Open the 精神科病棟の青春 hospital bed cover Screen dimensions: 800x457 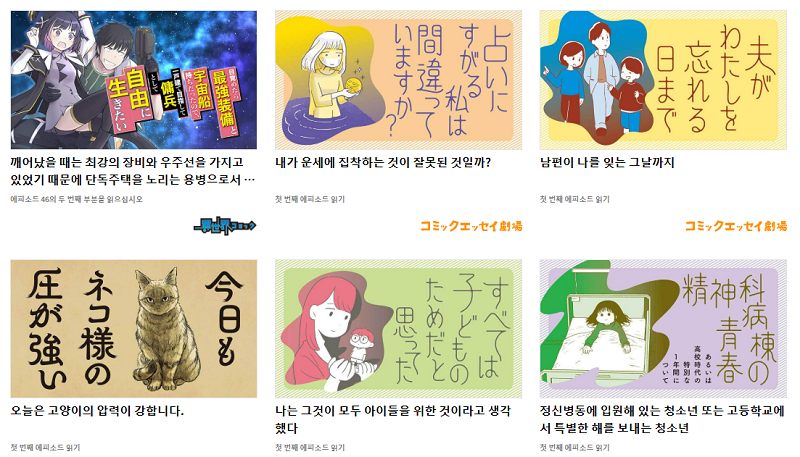click(663, 328)
